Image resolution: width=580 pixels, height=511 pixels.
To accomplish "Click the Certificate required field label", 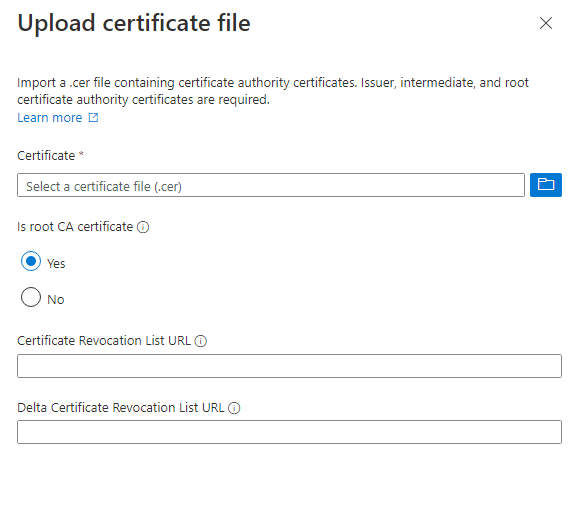I will (x=50, y=155).
